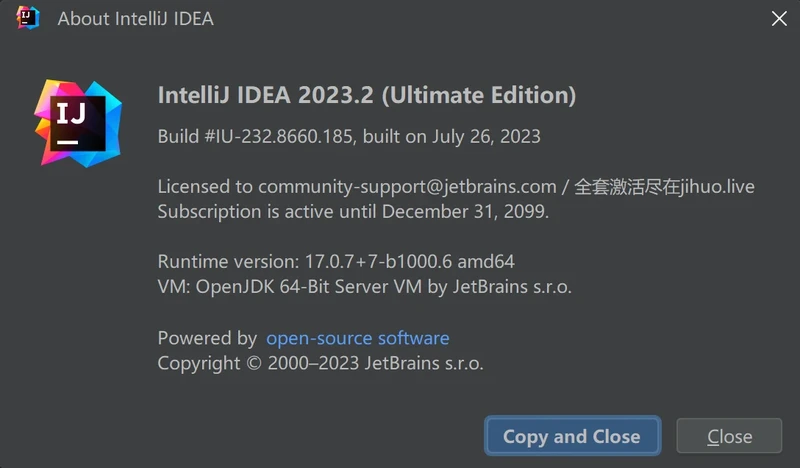Click the IntelliJ IDEA 2023.2 heading
This screenshot has width=800, height=468.
[266, 95]
